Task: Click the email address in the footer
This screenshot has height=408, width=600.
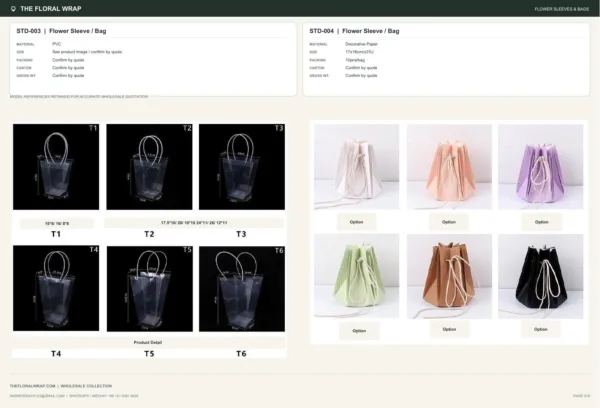Action: click(x=37, y=396)
